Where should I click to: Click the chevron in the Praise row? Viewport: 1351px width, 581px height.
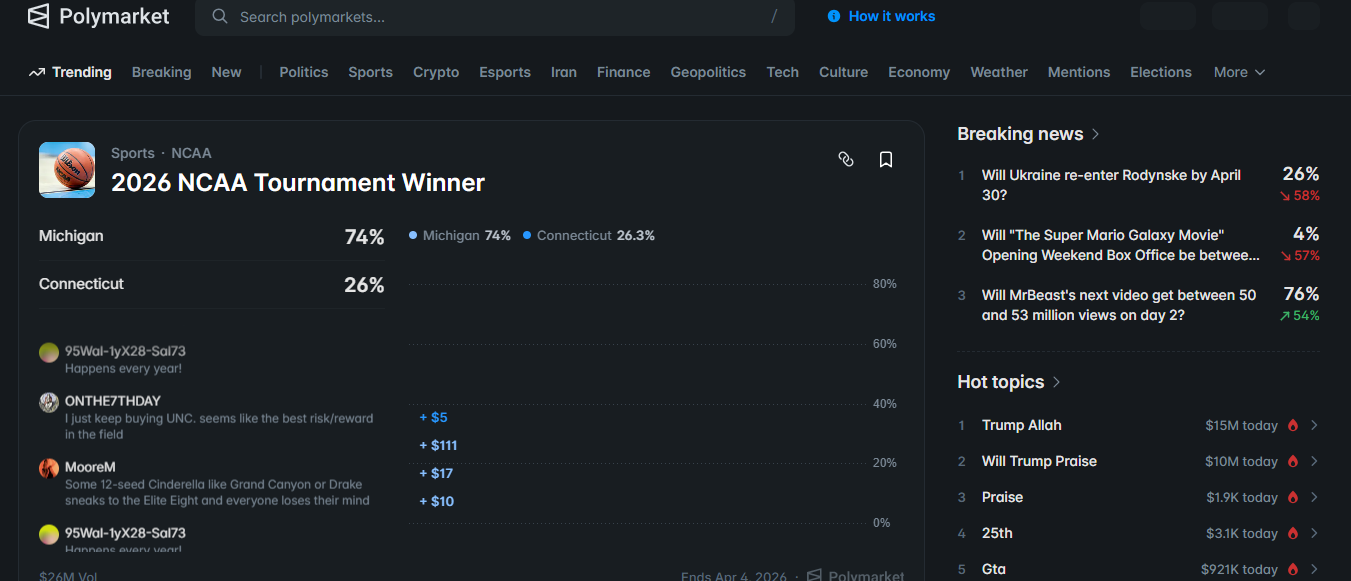1314,497
